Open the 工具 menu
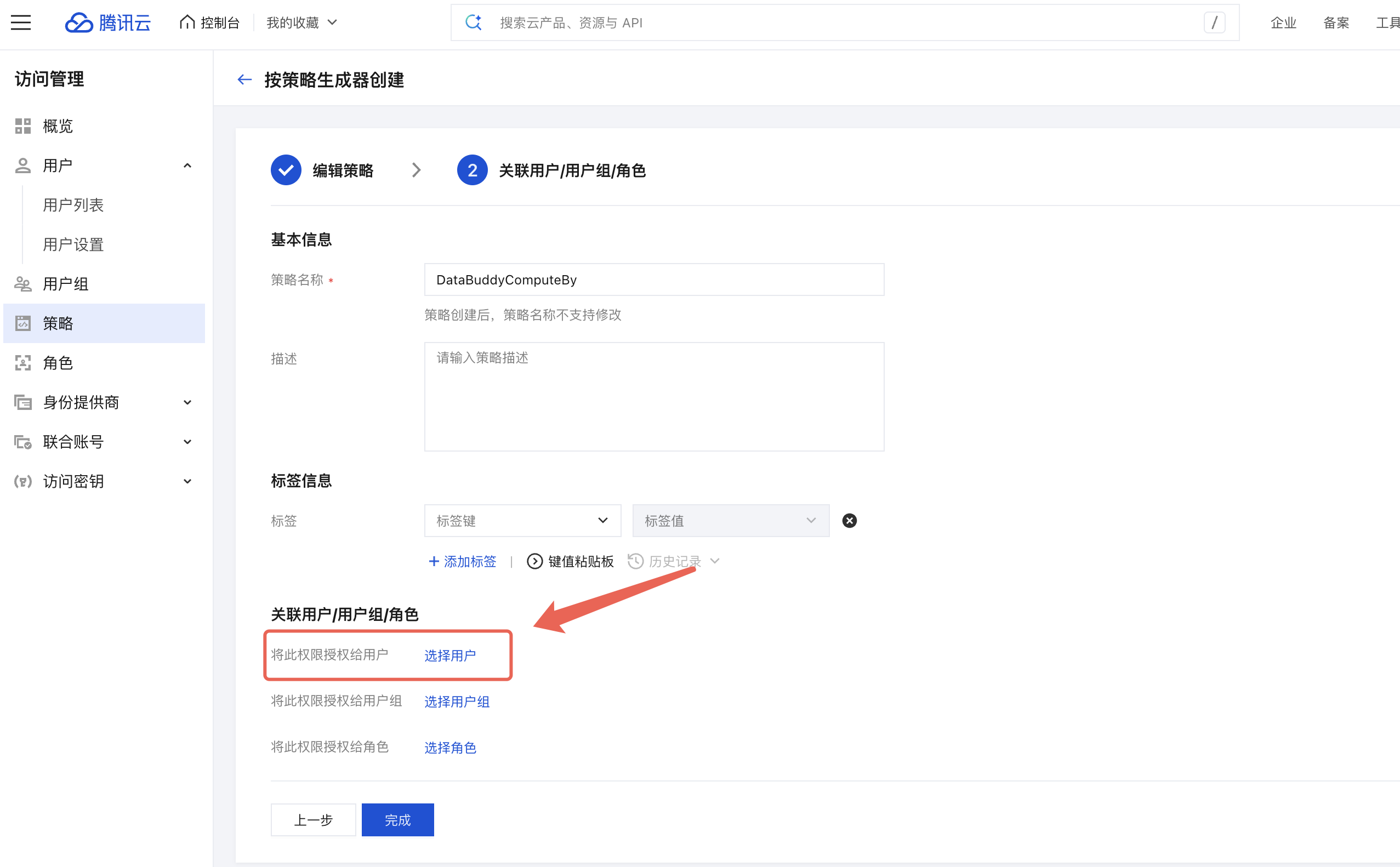This screenshot has height=867, width=1400. click(x=1388, y=22)
